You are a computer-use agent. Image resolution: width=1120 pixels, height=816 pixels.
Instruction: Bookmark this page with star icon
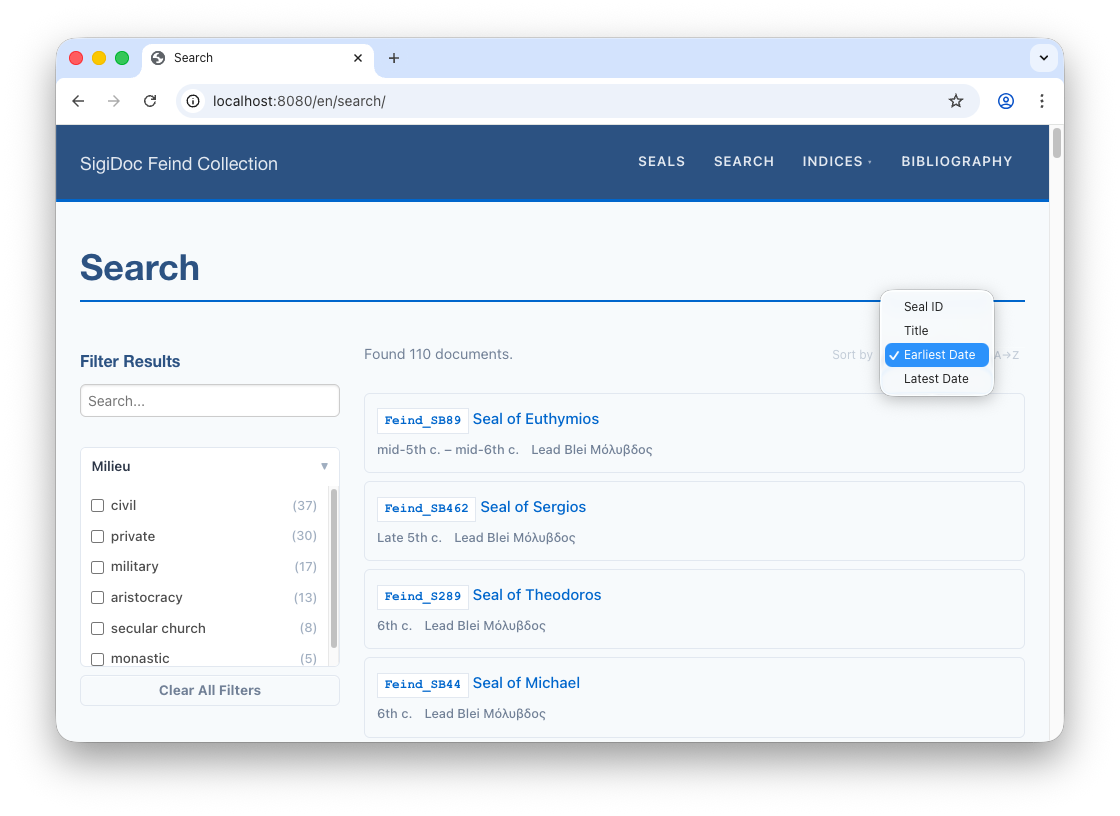click(956, 101)
